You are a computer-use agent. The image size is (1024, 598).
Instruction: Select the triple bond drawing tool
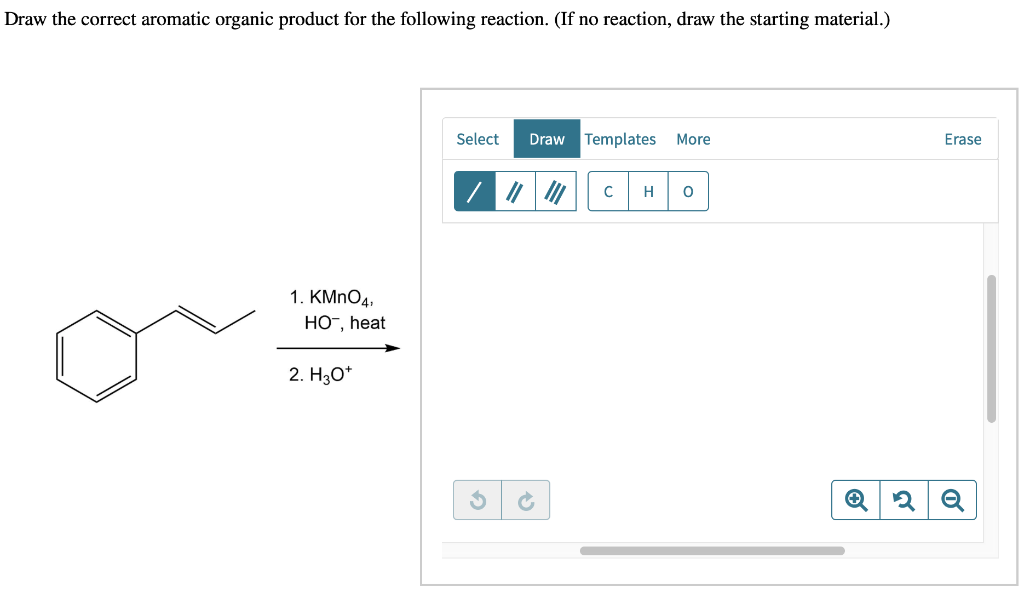tap(556, 190)
